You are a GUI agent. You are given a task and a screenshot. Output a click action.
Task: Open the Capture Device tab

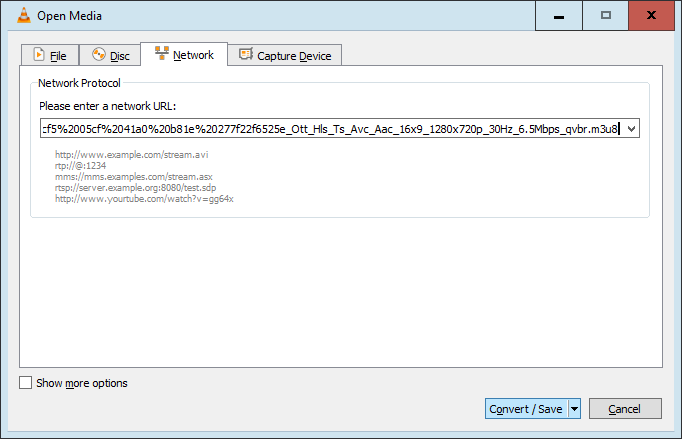point(284,55)
